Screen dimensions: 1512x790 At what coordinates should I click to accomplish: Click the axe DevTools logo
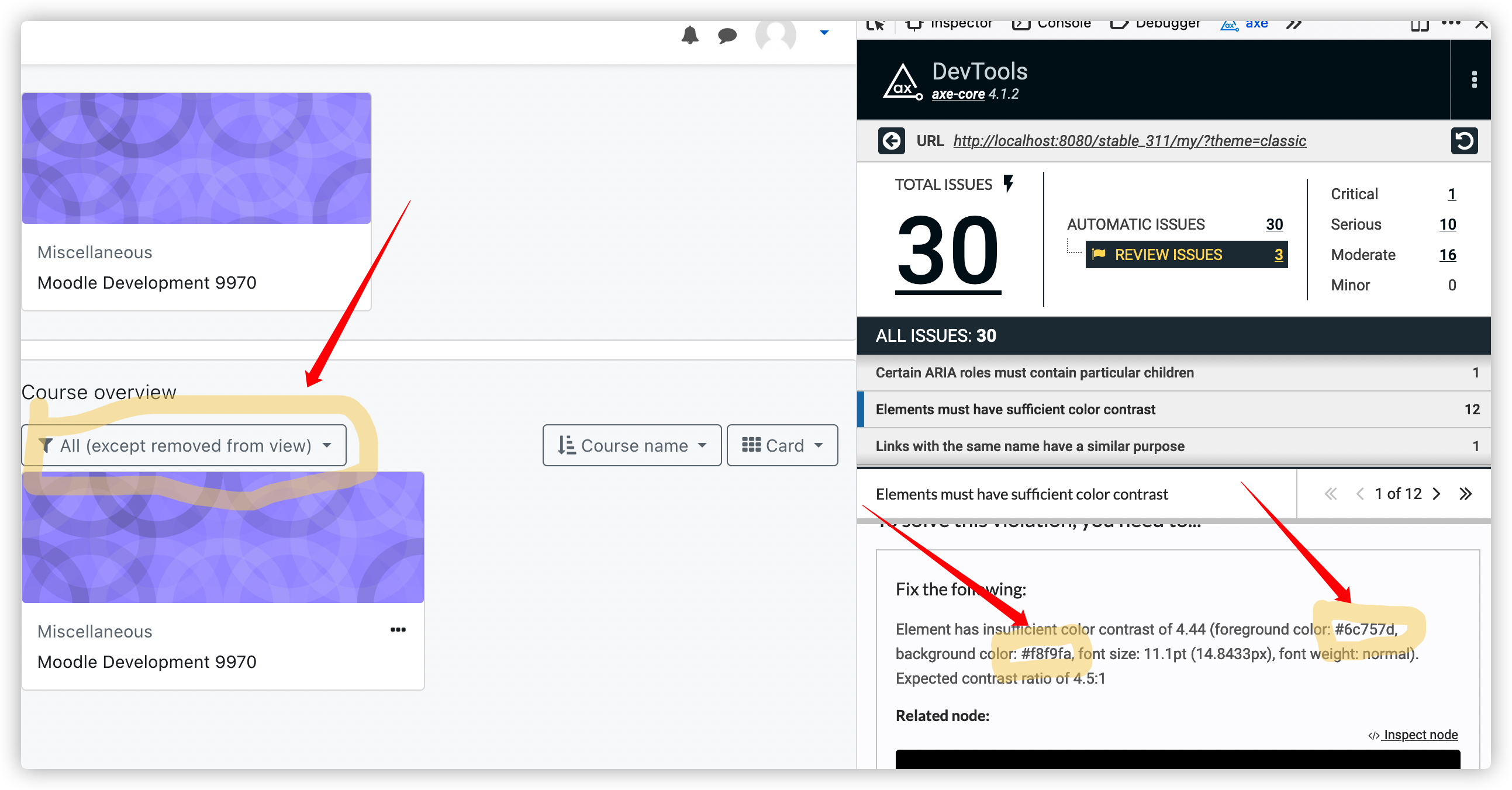[x=903, y=81]
